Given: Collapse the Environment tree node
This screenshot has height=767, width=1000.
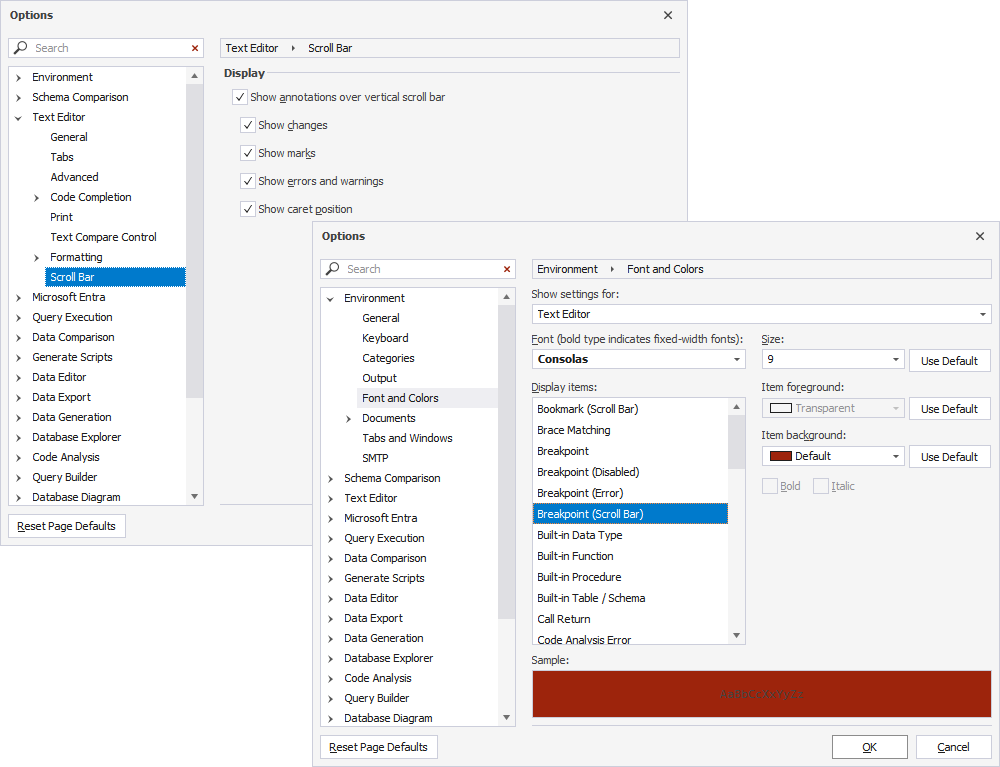Looking at the screenshot, I should tap(330, 298).
